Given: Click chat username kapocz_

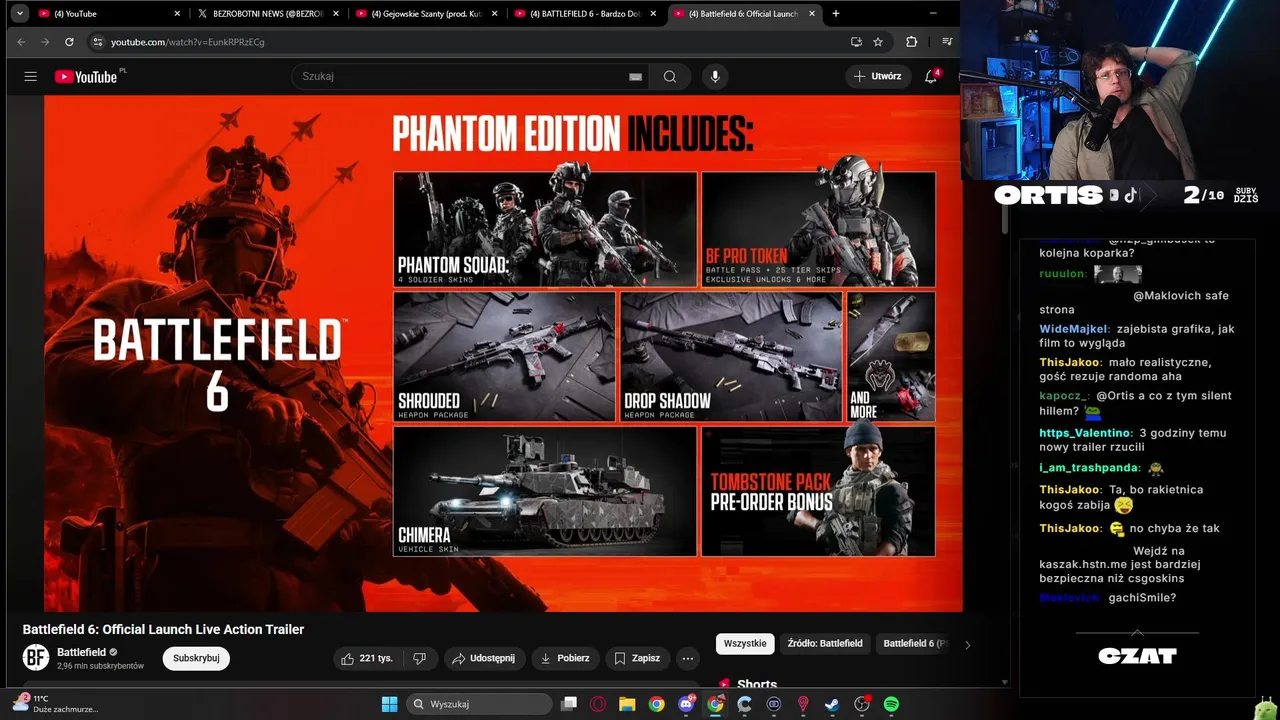Looking at the screenshot, I should point(1064,396).
